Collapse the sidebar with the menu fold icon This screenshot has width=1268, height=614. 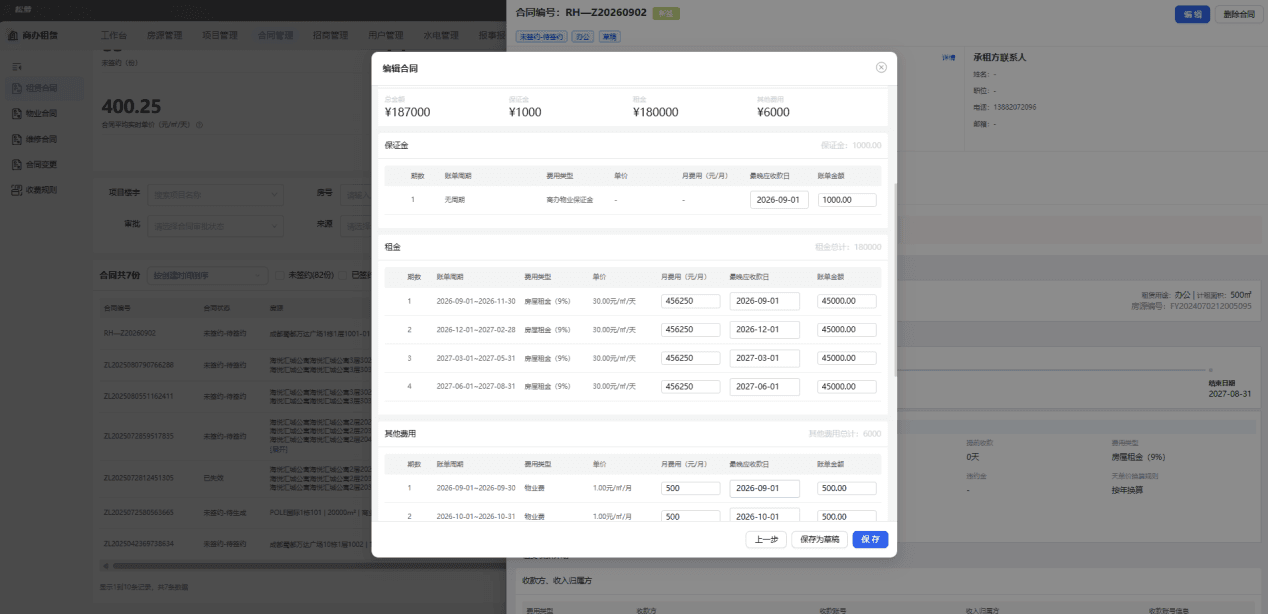coord(17,66)
